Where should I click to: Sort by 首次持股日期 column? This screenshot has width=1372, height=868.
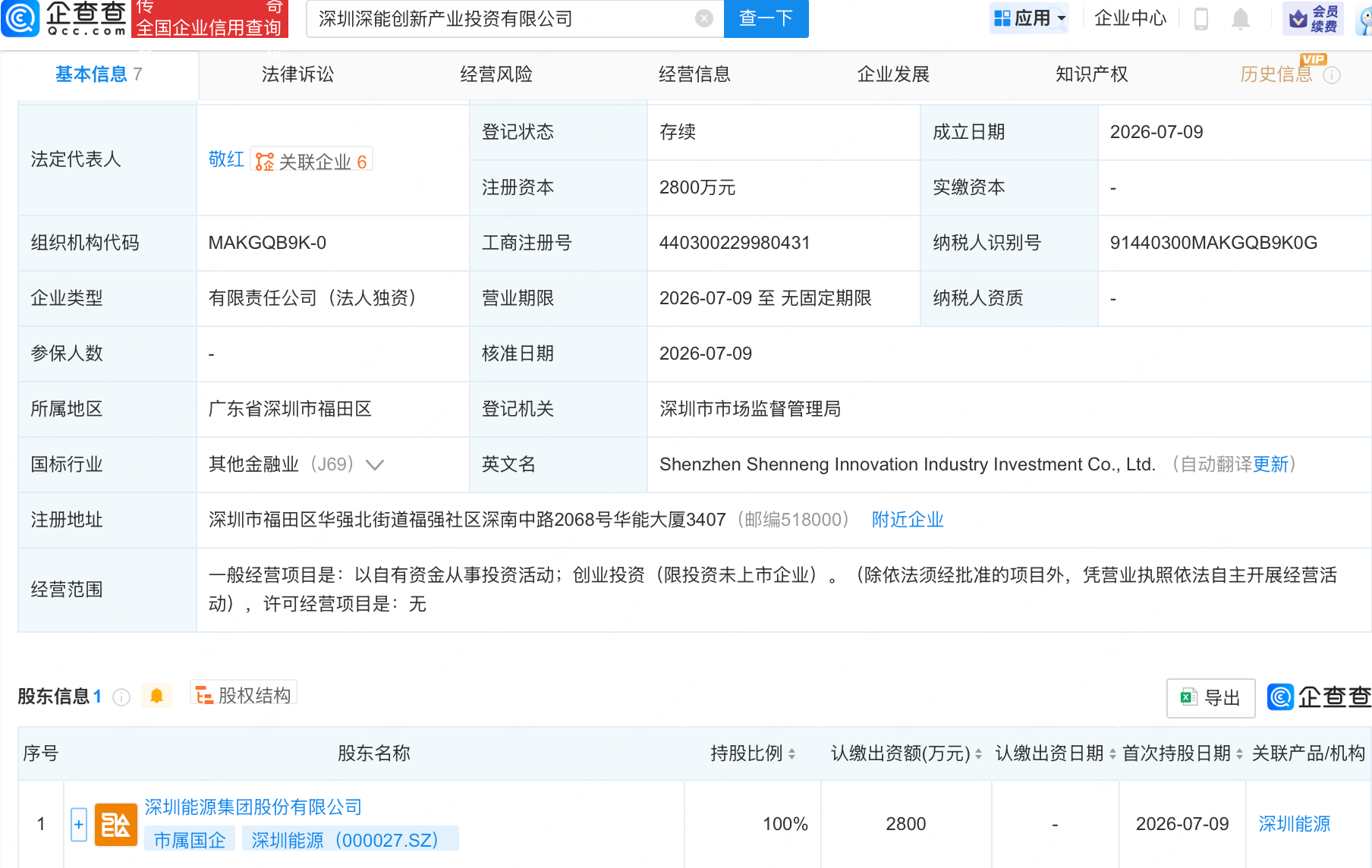point(1239,753)
